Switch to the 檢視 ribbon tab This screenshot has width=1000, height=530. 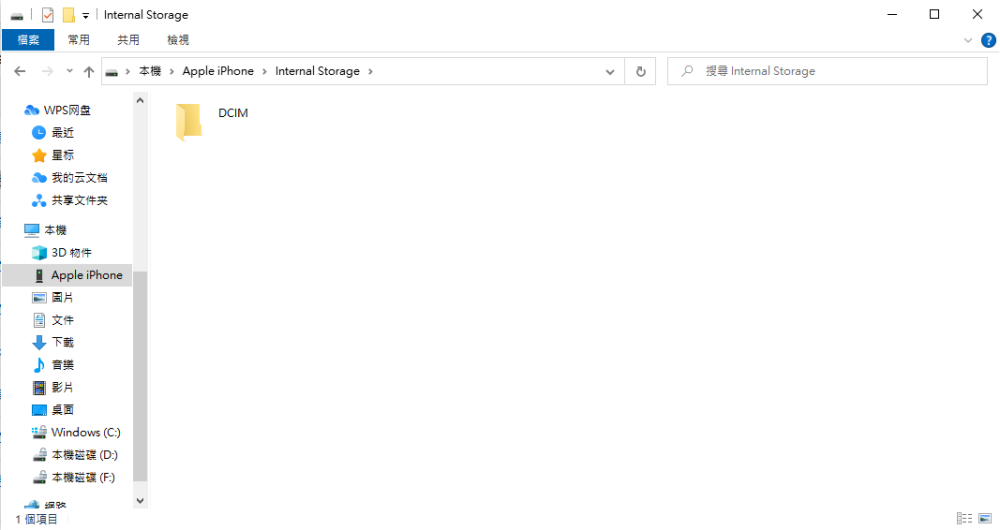coord(178,40)
